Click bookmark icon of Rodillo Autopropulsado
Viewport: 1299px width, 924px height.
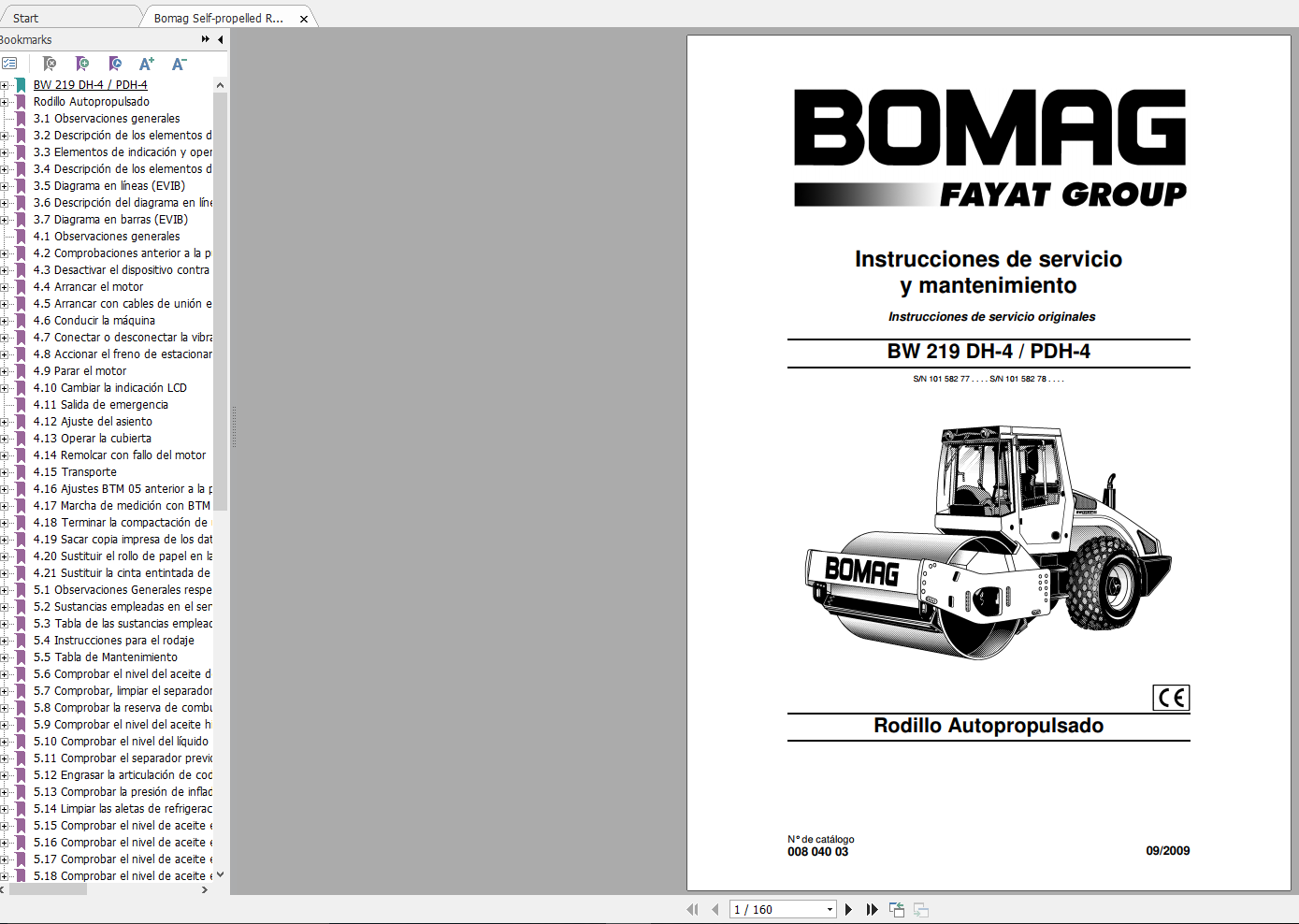point(21,102)
